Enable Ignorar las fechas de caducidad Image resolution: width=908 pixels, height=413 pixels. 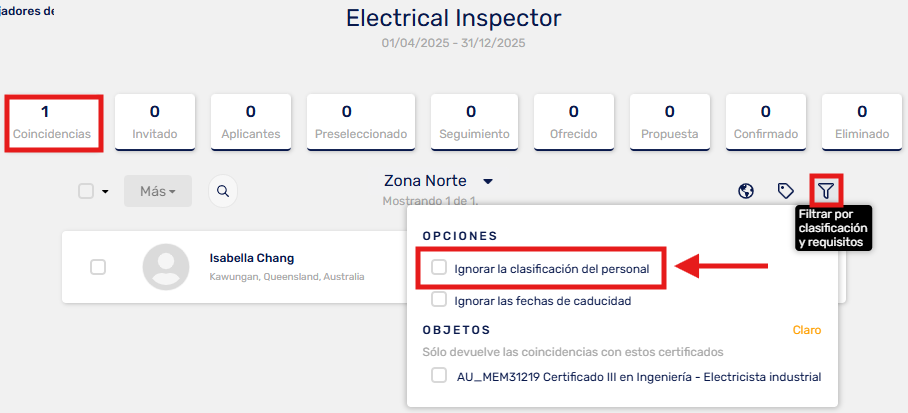(x=440, y=300)
